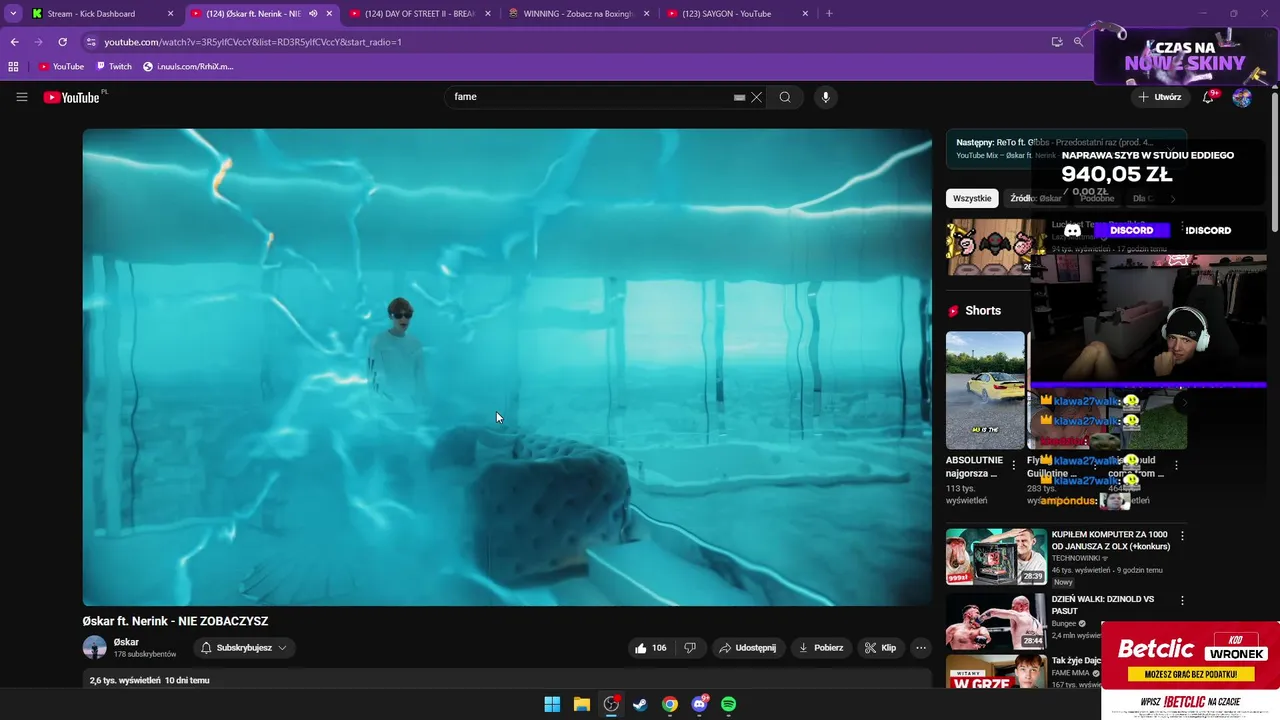Click the Utwórz create button
Image resolution: width=1280 pixels, height=720 pixels.
[x=1159, y=97]
